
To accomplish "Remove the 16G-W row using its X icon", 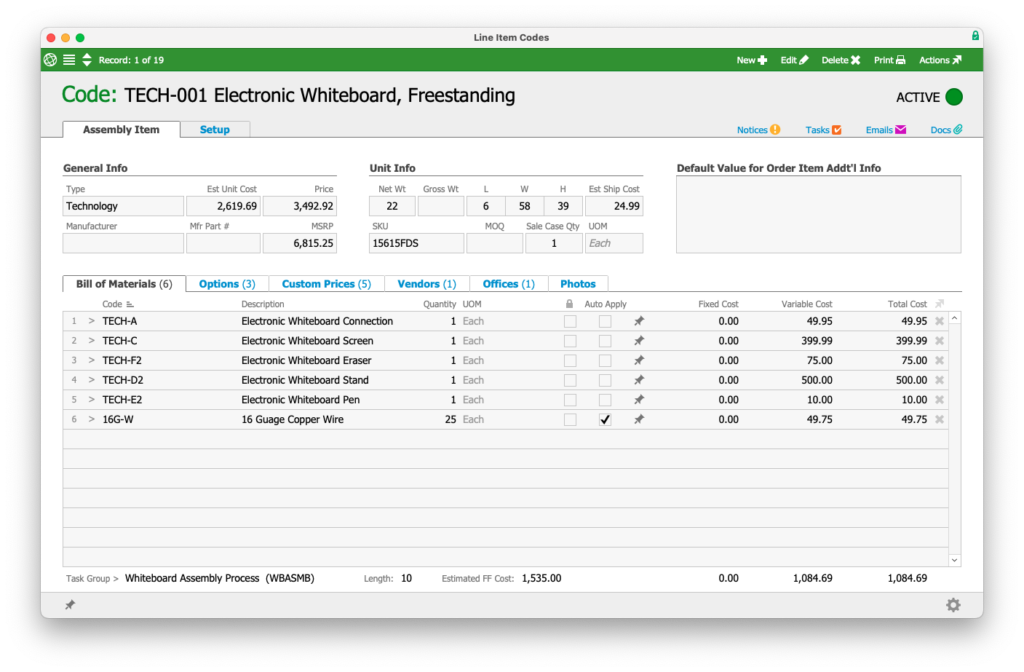I will (938, 419).
